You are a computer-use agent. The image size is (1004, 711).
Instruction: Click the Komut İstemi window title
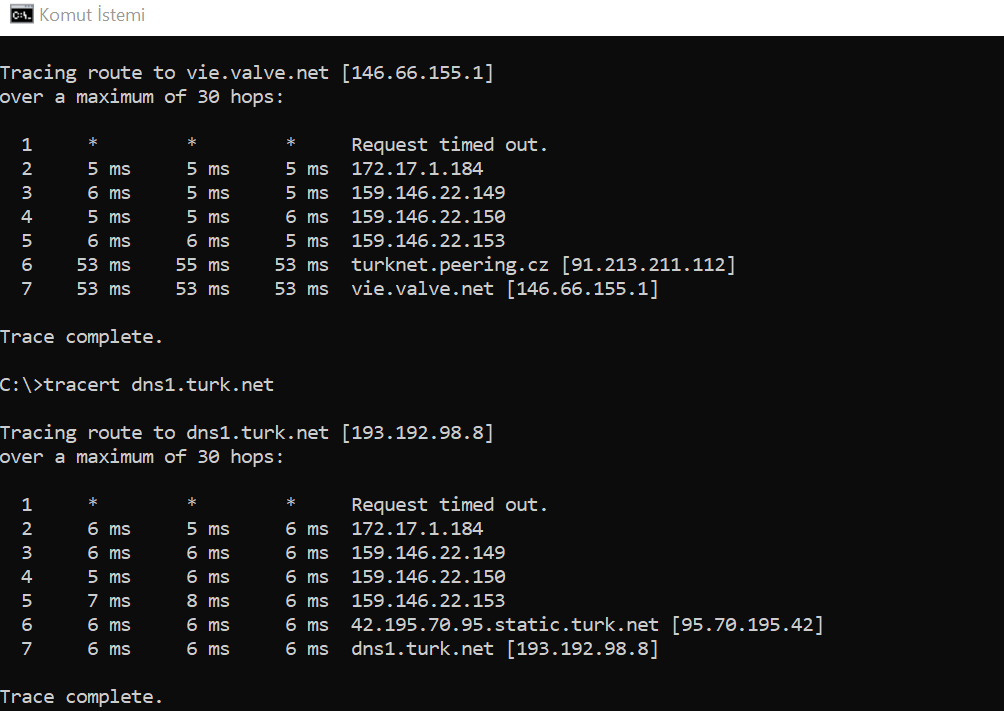[x=92, y=15]
